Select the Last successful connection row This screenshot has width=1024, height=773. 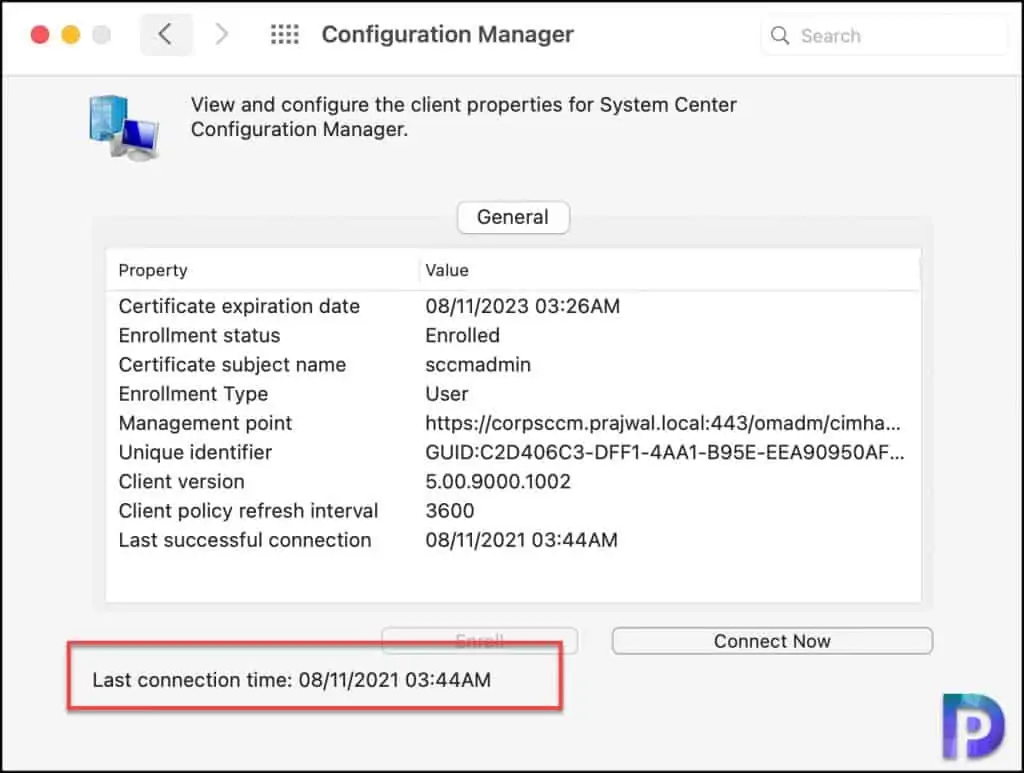pyautogui.click(x=513, y=540)
